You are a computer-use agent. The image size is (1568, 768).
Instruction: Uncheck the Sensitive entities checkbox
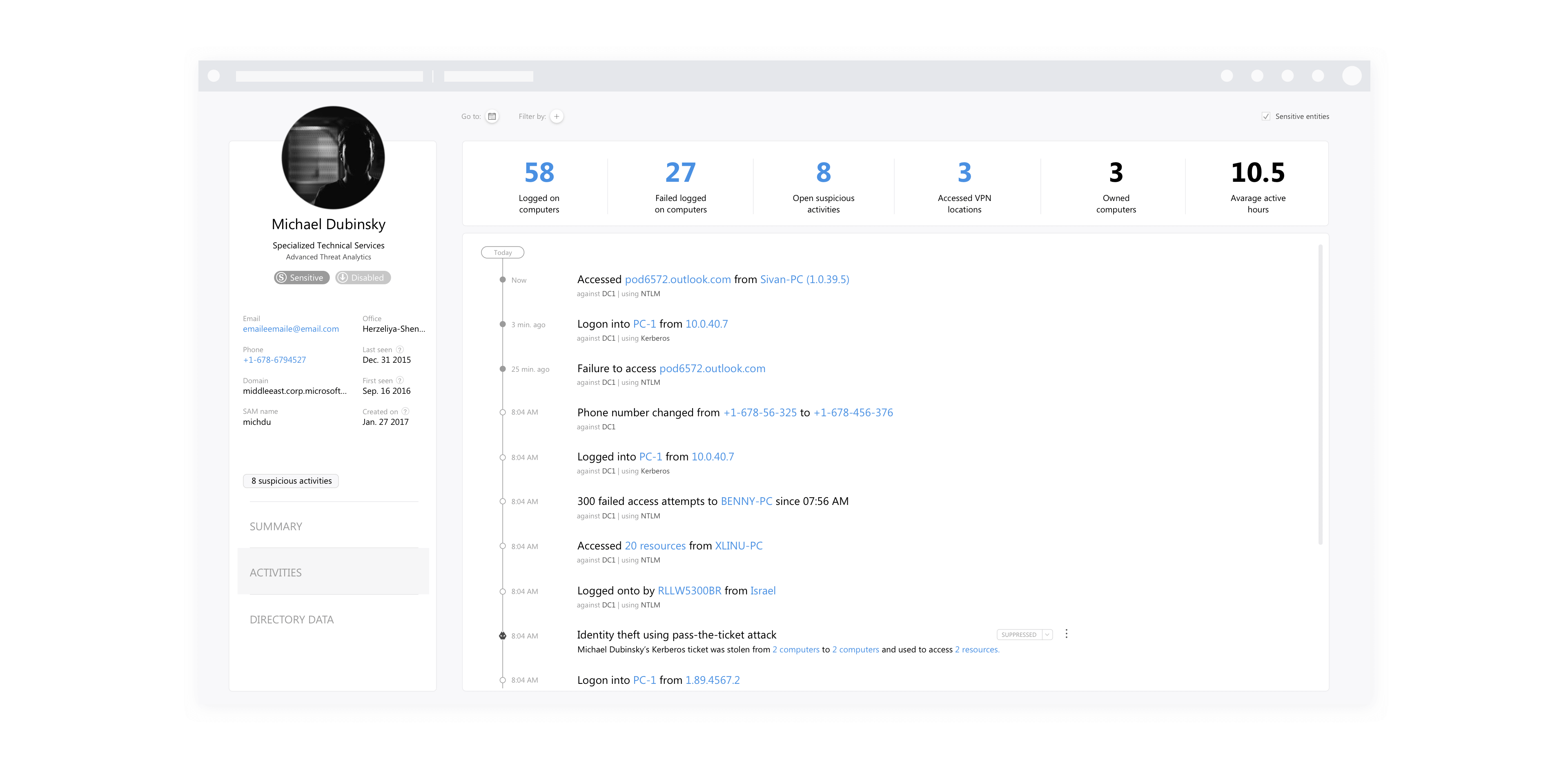(1266, 116)
